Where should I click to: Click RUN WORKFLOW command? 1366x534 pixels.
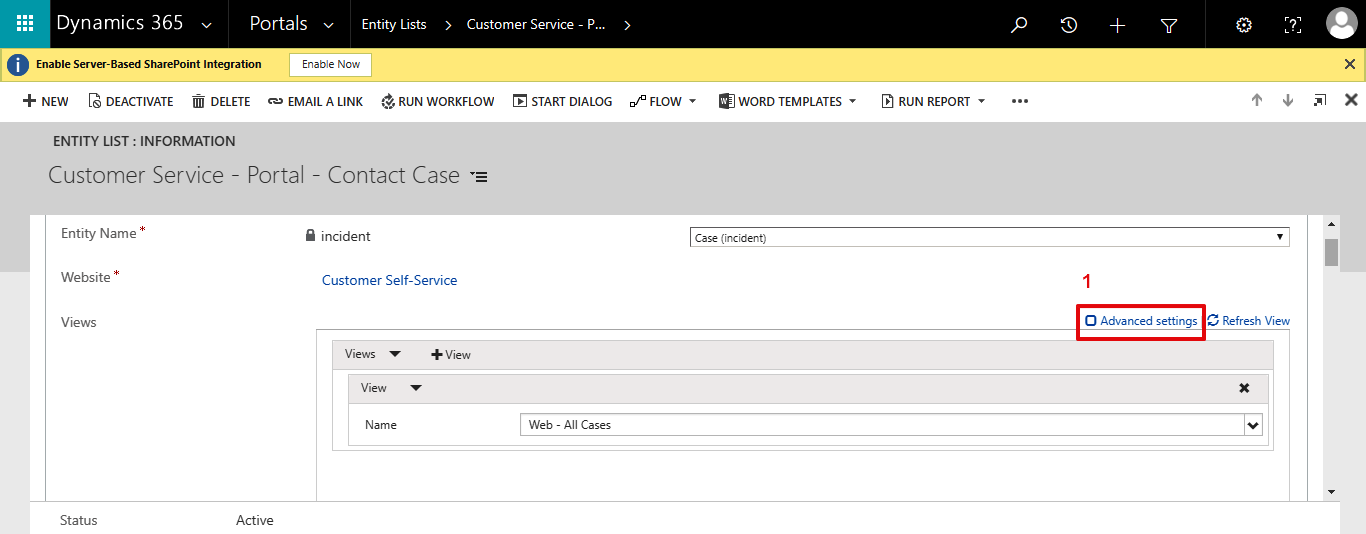[x=438, y=101]
